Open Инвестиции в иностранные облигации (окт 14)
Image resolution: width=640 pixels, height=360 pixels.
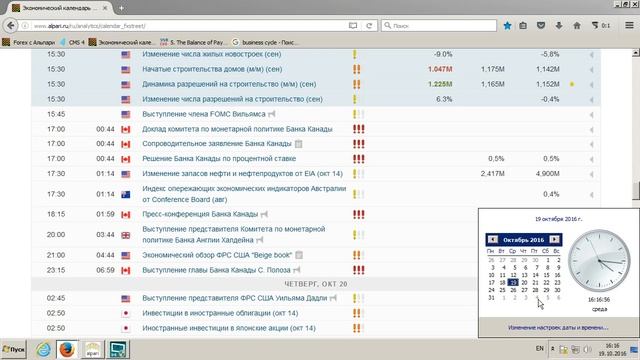point(220,313)
